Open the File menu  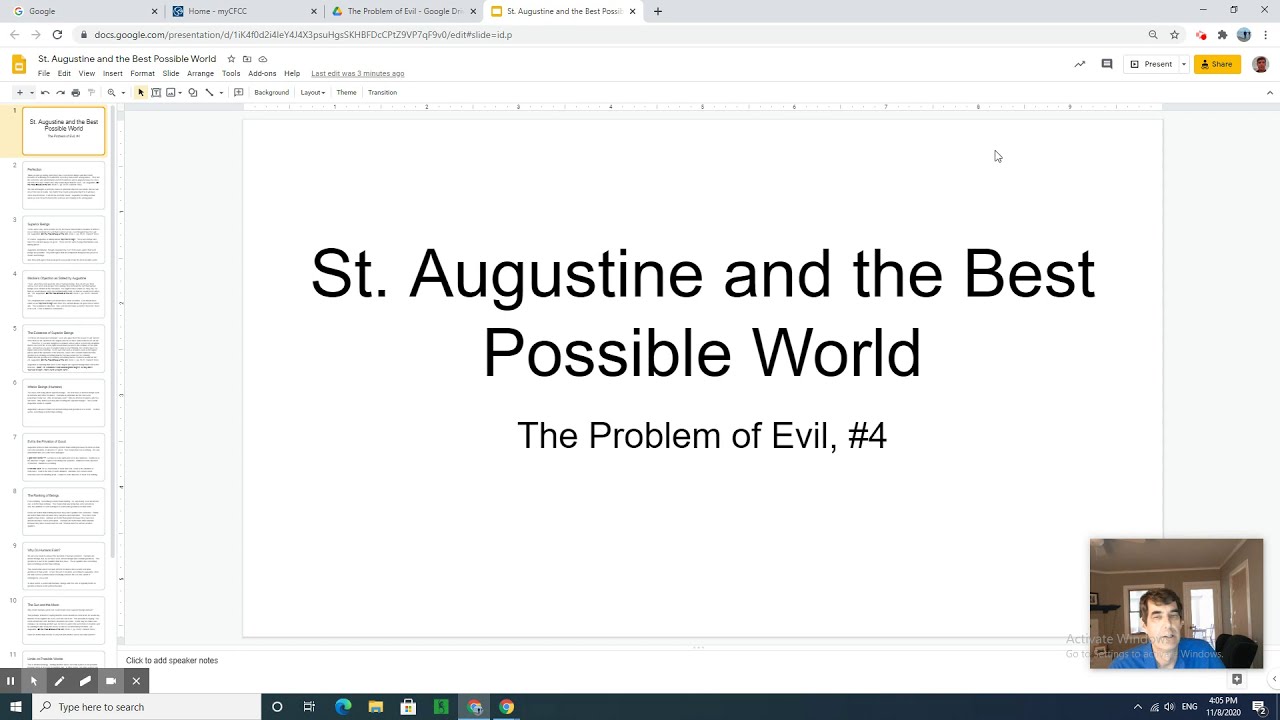[44, 73]
